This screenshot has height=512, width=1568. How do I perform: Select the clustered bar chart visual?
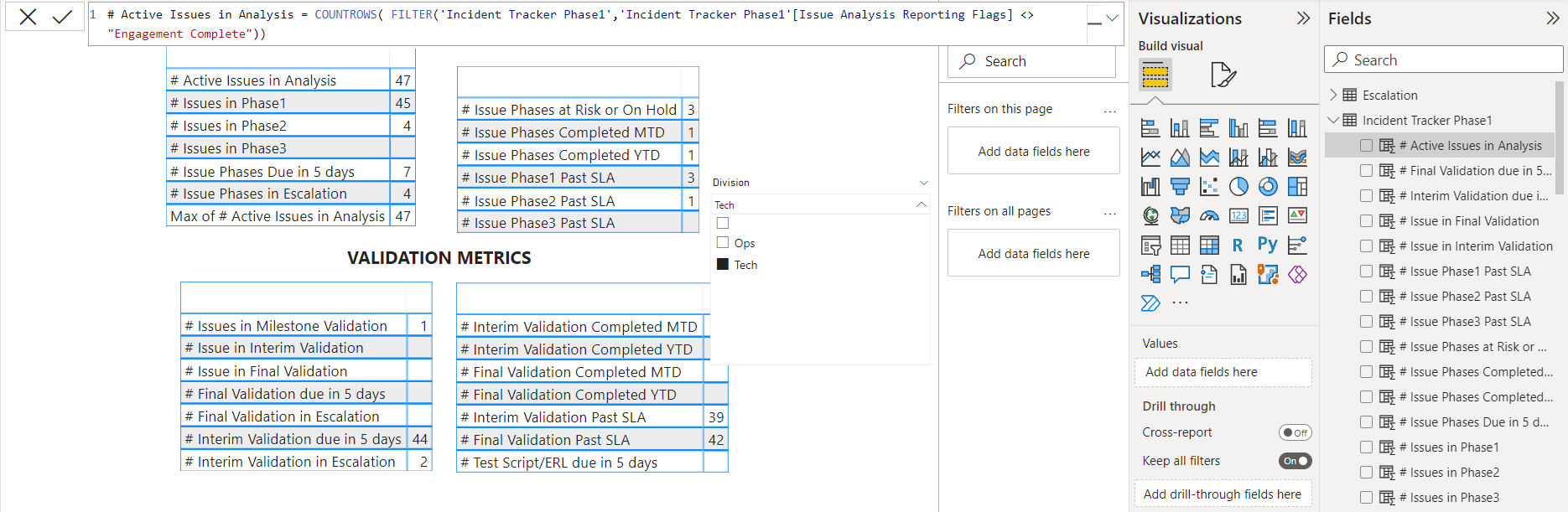click(x=1209, y=128)
